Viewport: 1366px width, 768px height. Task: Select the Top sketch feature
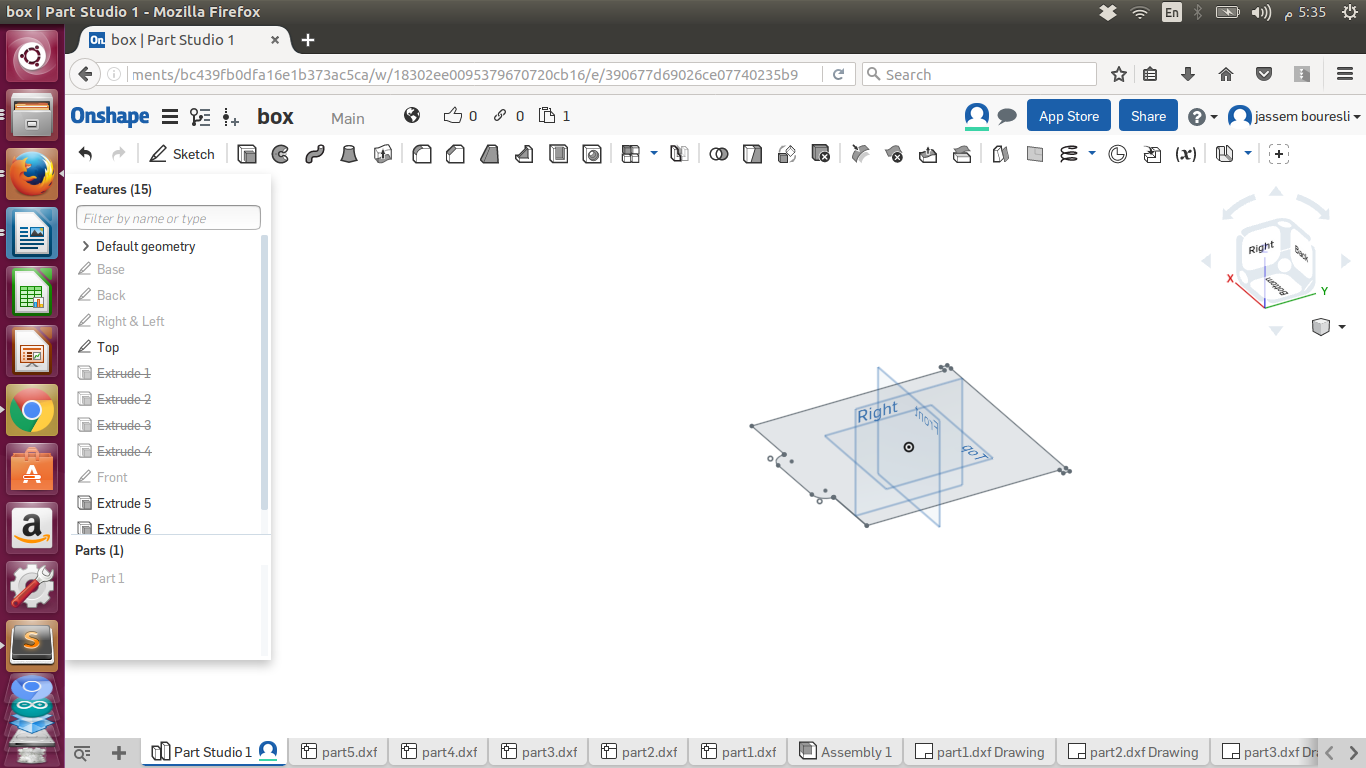(x=108, y=347)
